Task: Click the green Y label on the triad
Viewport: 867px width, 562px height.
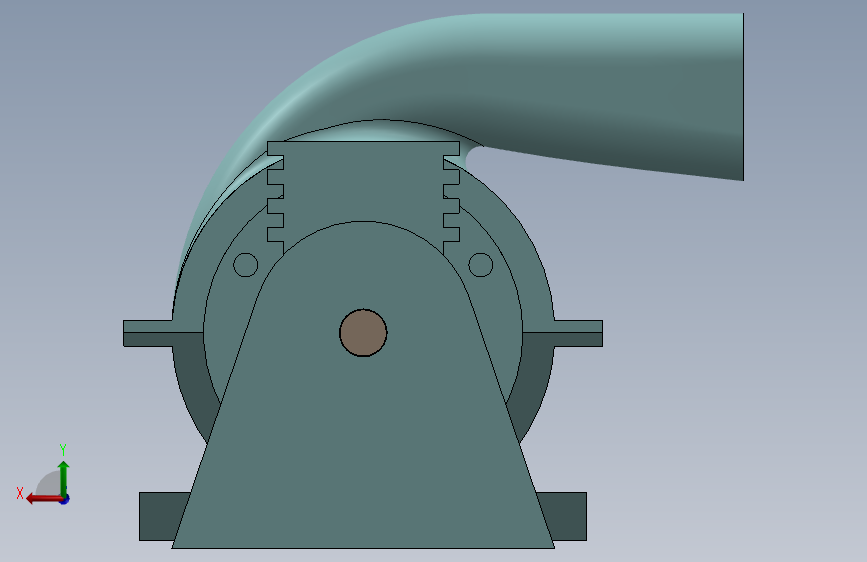Action: 63,449
